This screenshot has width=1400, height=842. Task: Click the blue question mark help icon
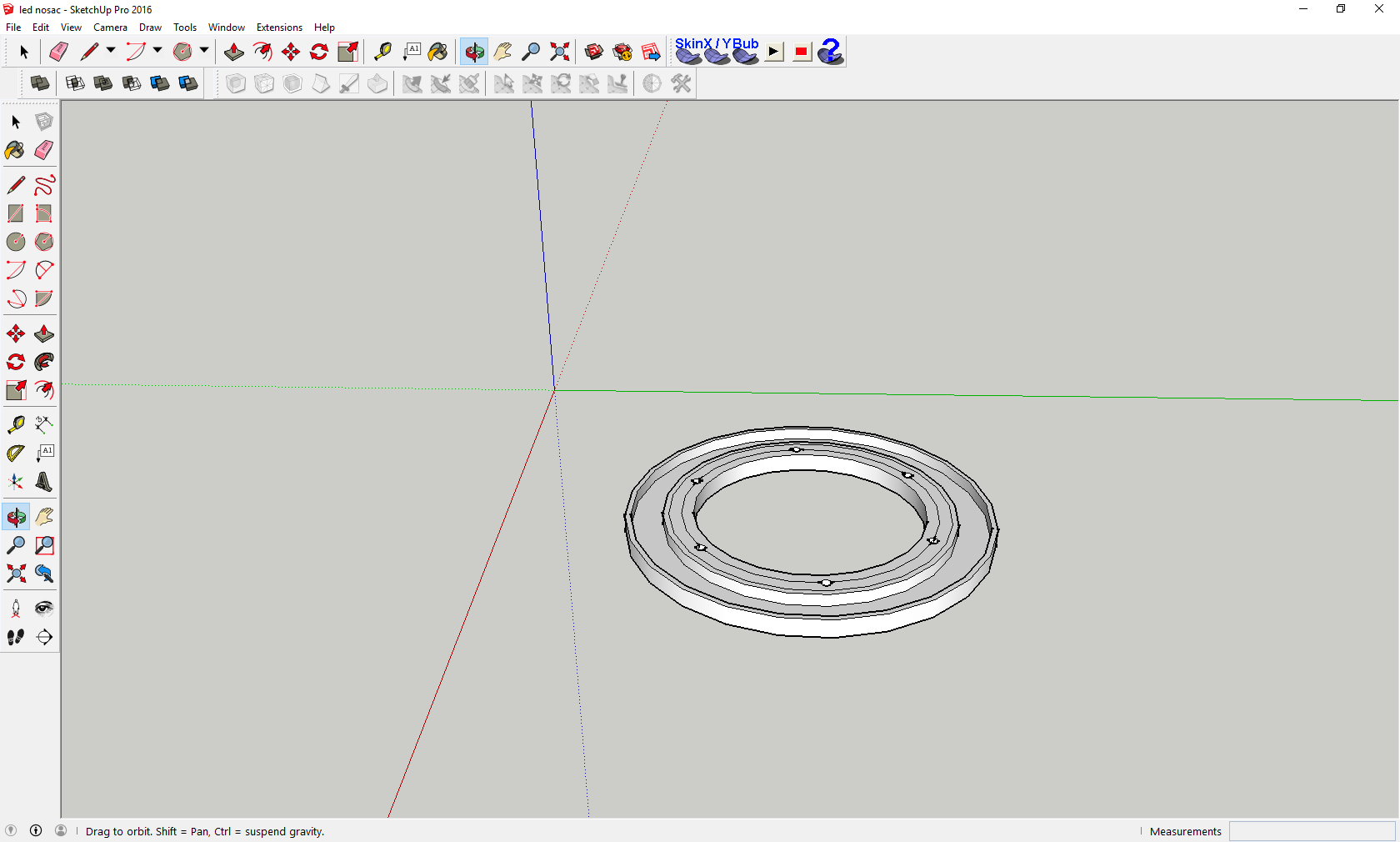pos(831,52)
